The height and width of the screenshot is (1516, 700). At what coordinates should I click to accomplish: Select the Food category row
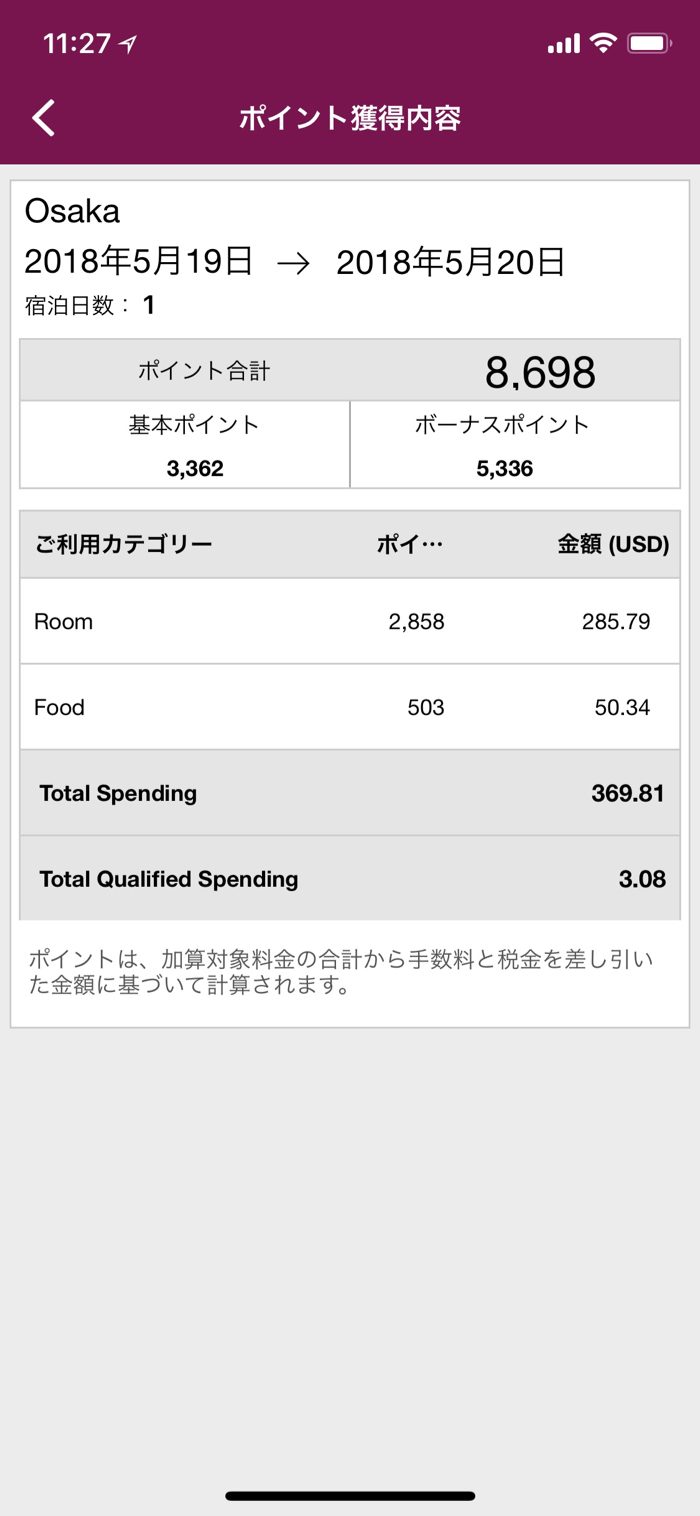350,707
